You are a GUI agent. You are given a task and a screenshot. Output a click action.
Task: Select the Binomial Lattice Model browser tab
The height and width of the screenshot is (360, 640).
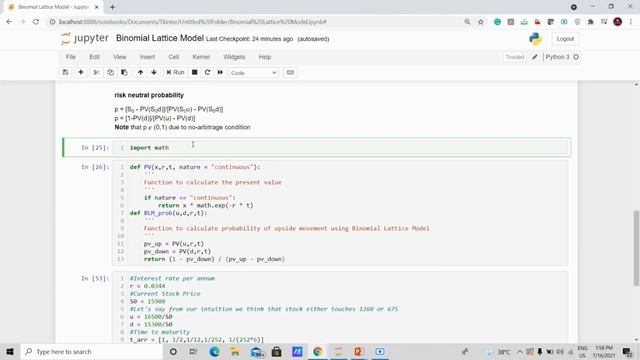53,7
